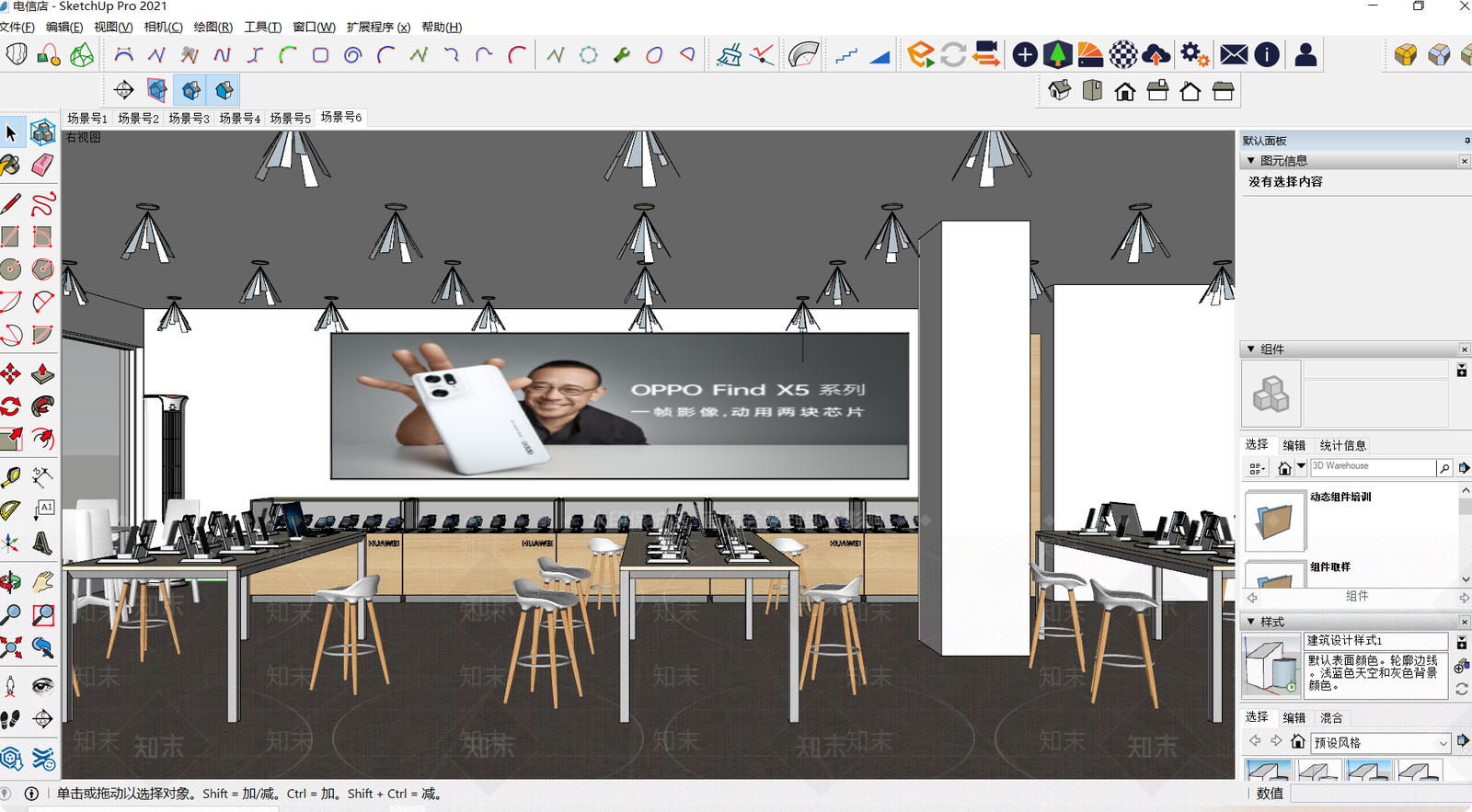Open the 动态组件培训 folder thumbnail
Image resolution: width=1472 pixels, height=812 pixels.
click(x=1274, y=520)
